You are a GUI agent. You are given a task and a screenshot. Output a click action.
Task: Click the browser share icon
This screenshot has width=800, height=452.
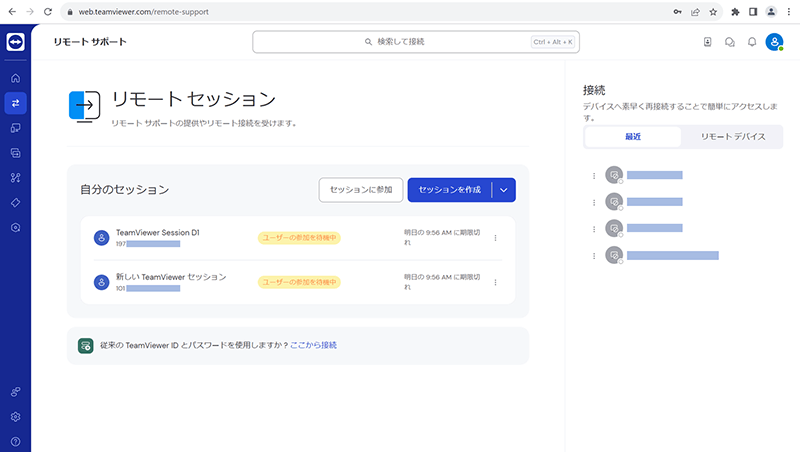tap(695, 12)
